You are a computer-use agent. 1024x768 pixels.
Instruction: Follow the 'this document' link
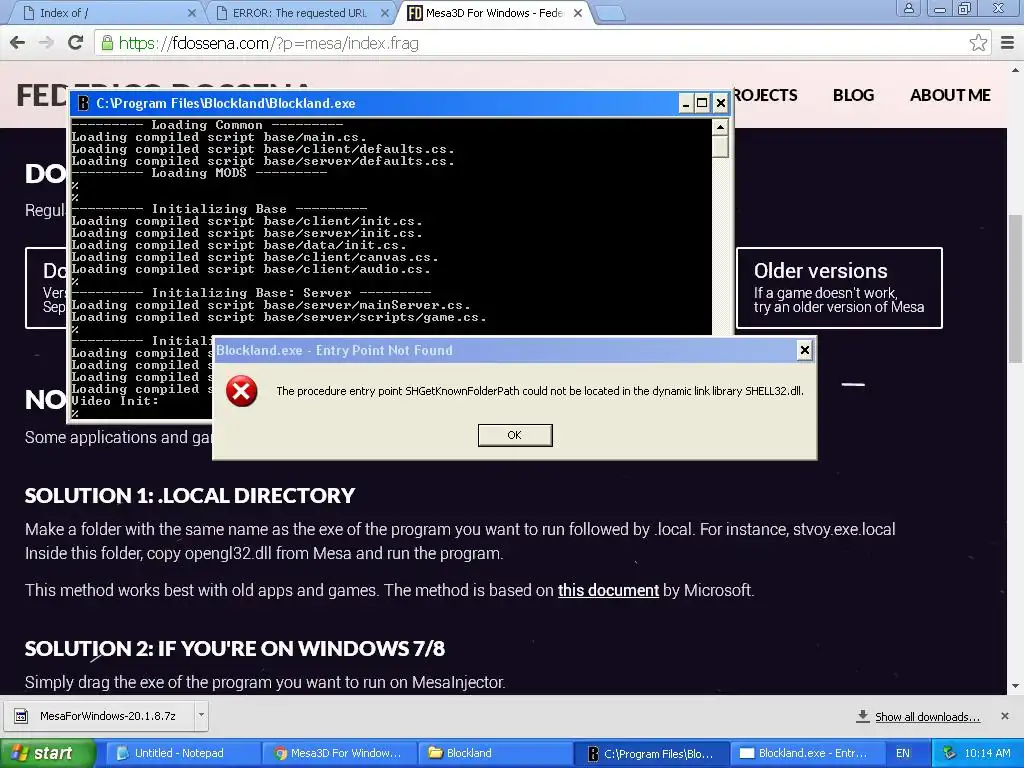click(x=608, y=590)
